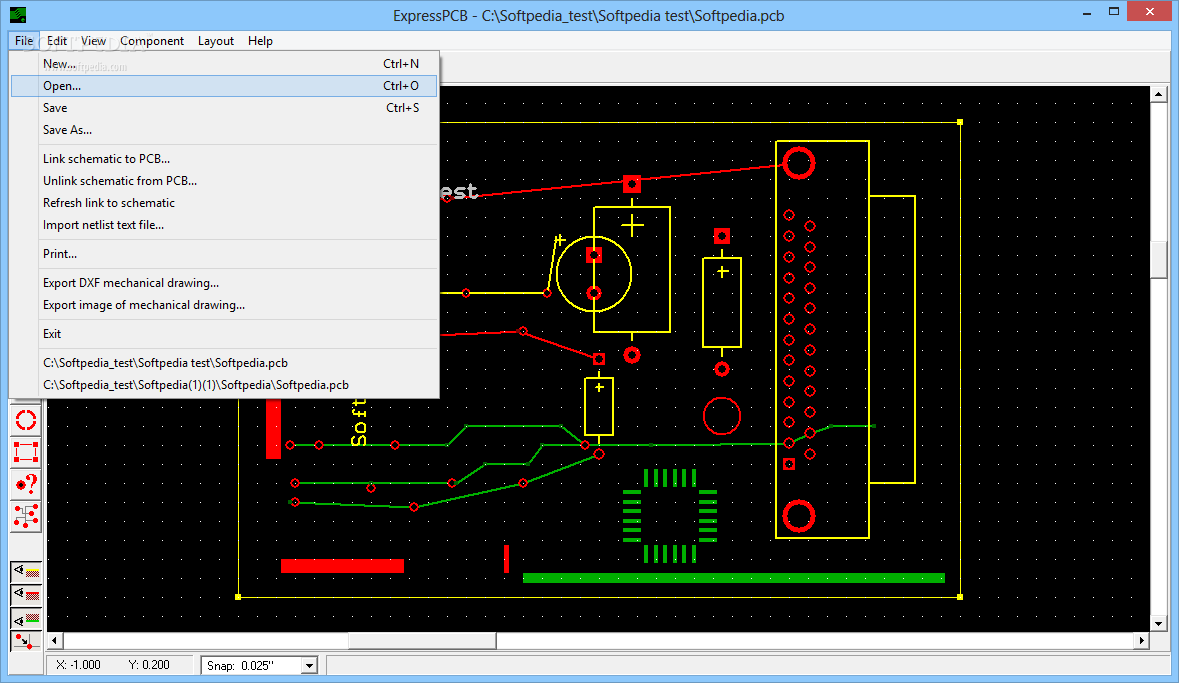The width and height of the screenshot is (1179, 683).
Task: Click the large bottom mounting hole pad
Action: pyautogui.click(x=799, y=516)
